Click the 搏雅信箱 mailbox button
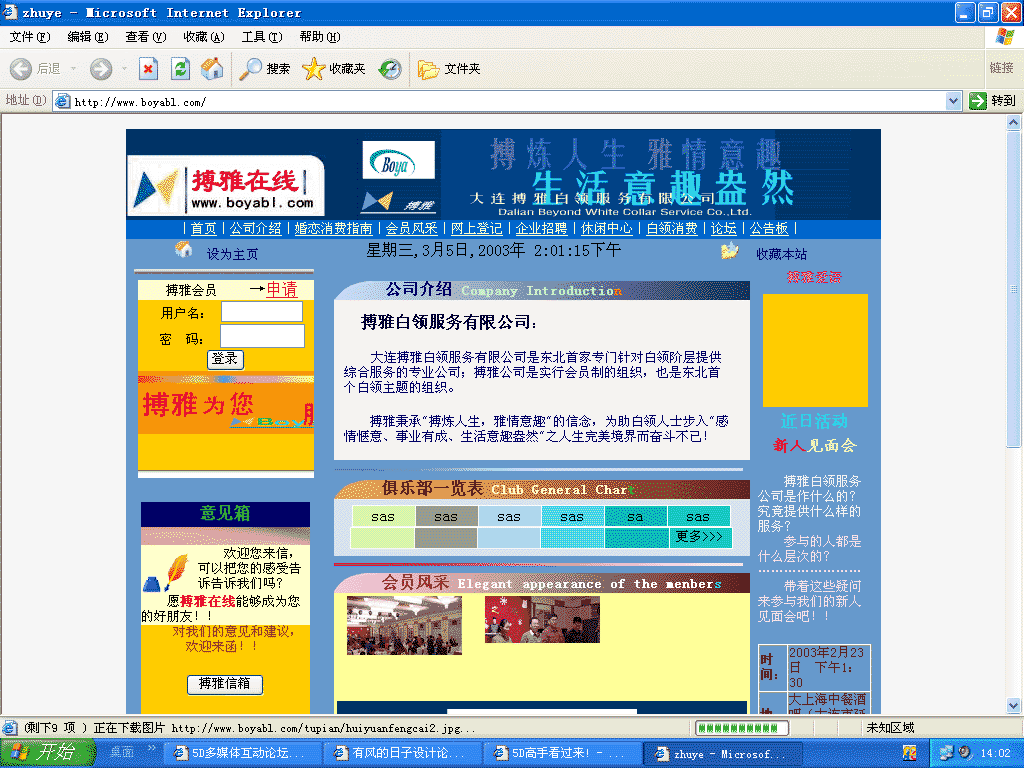The height and width of the screenshot is (768, 1024). coord(225,684)
